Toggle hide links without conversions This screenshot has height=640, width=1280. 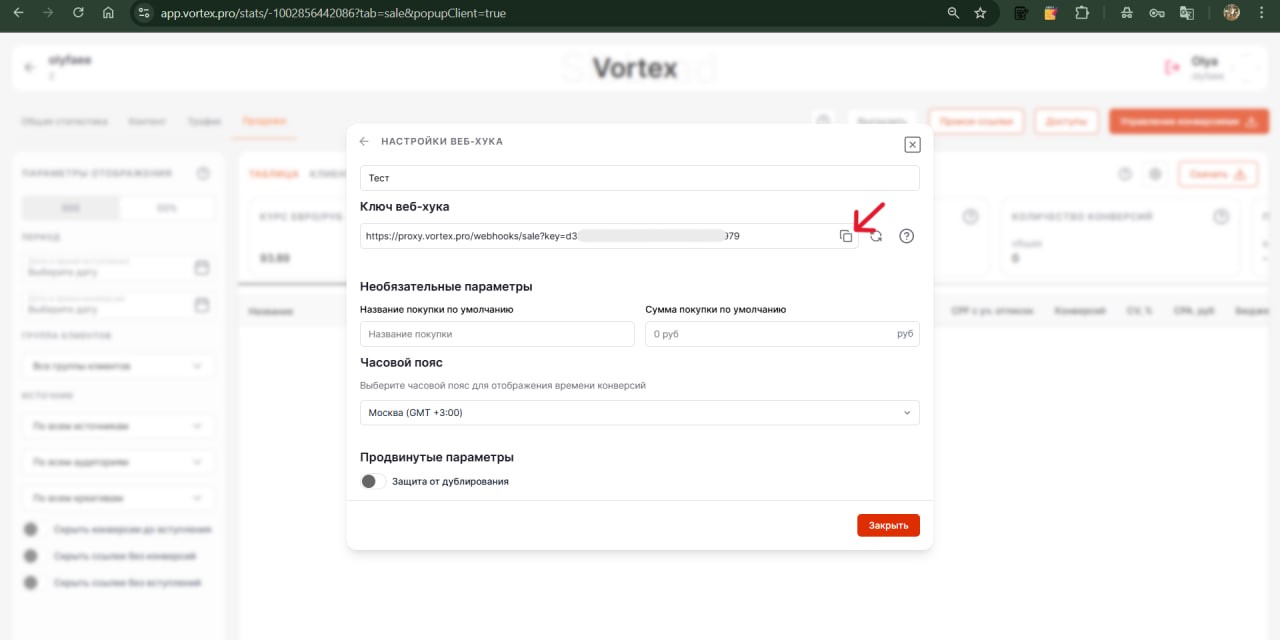pyautogui.click(x=32, y=556)
